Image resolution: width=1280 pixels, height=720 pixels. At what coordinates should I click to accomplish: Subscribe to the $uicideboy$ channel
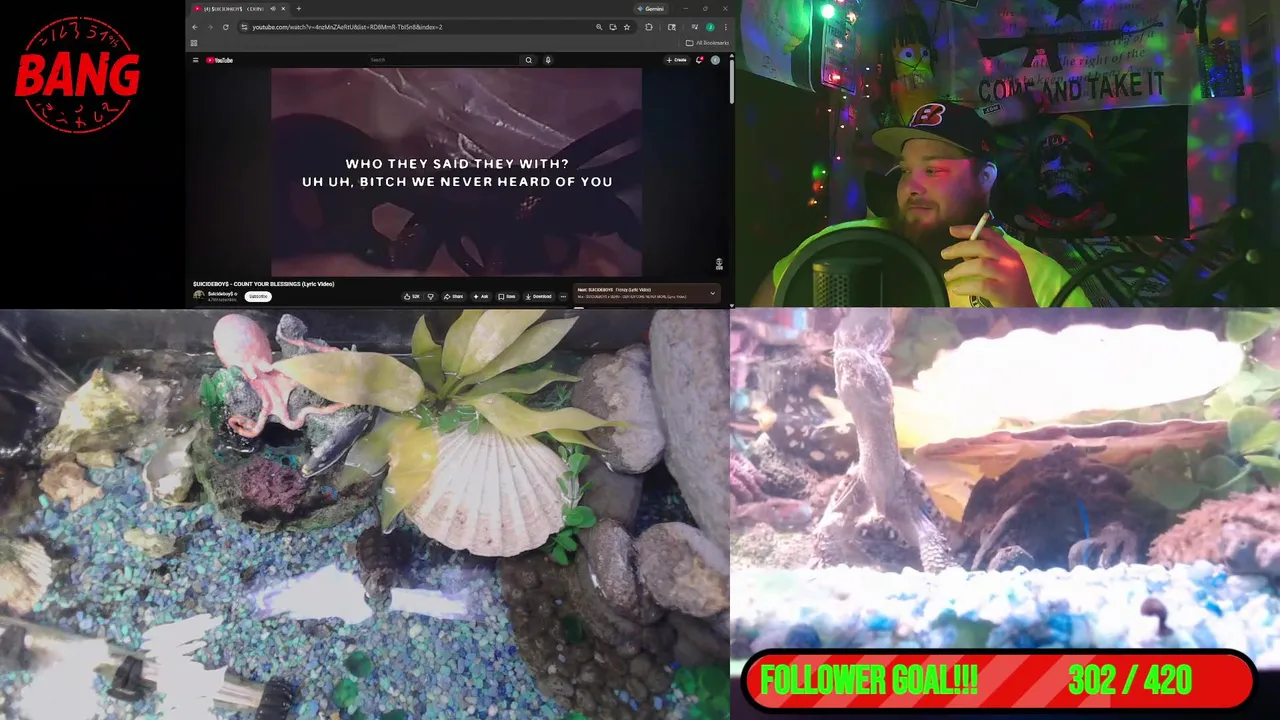[x=258, y=296]
